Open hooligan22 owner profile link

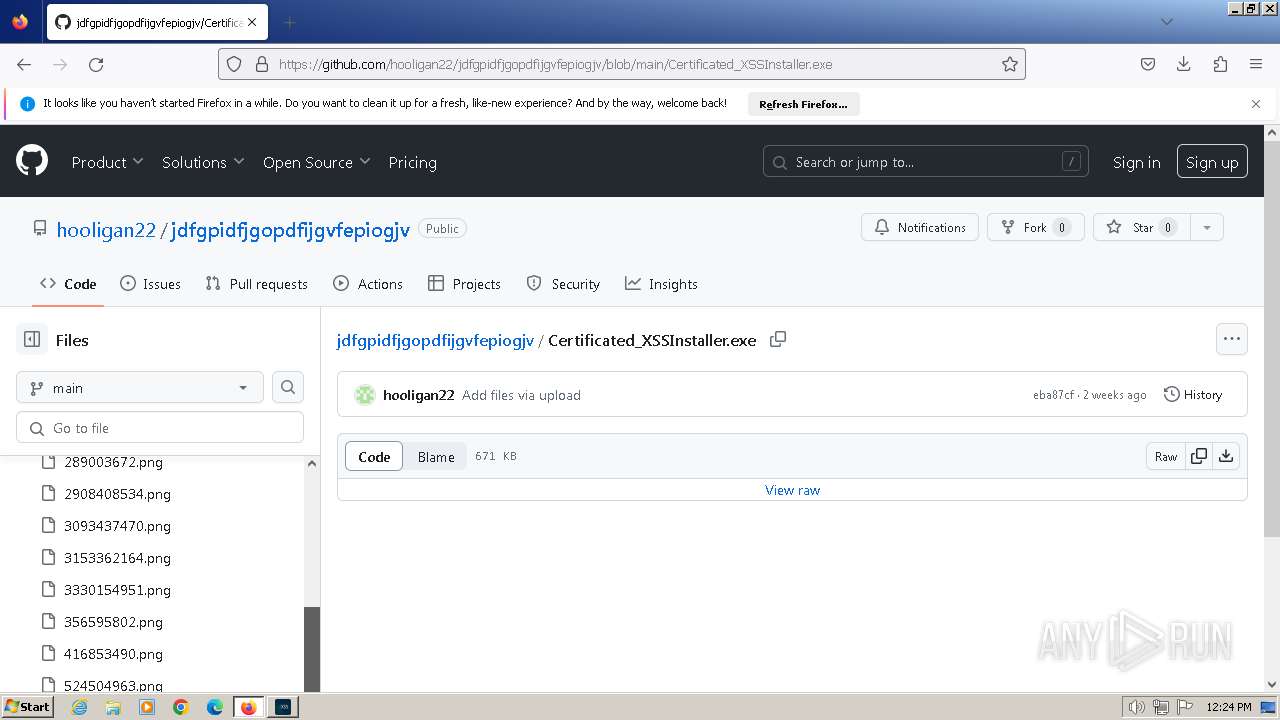click(106, 229)
